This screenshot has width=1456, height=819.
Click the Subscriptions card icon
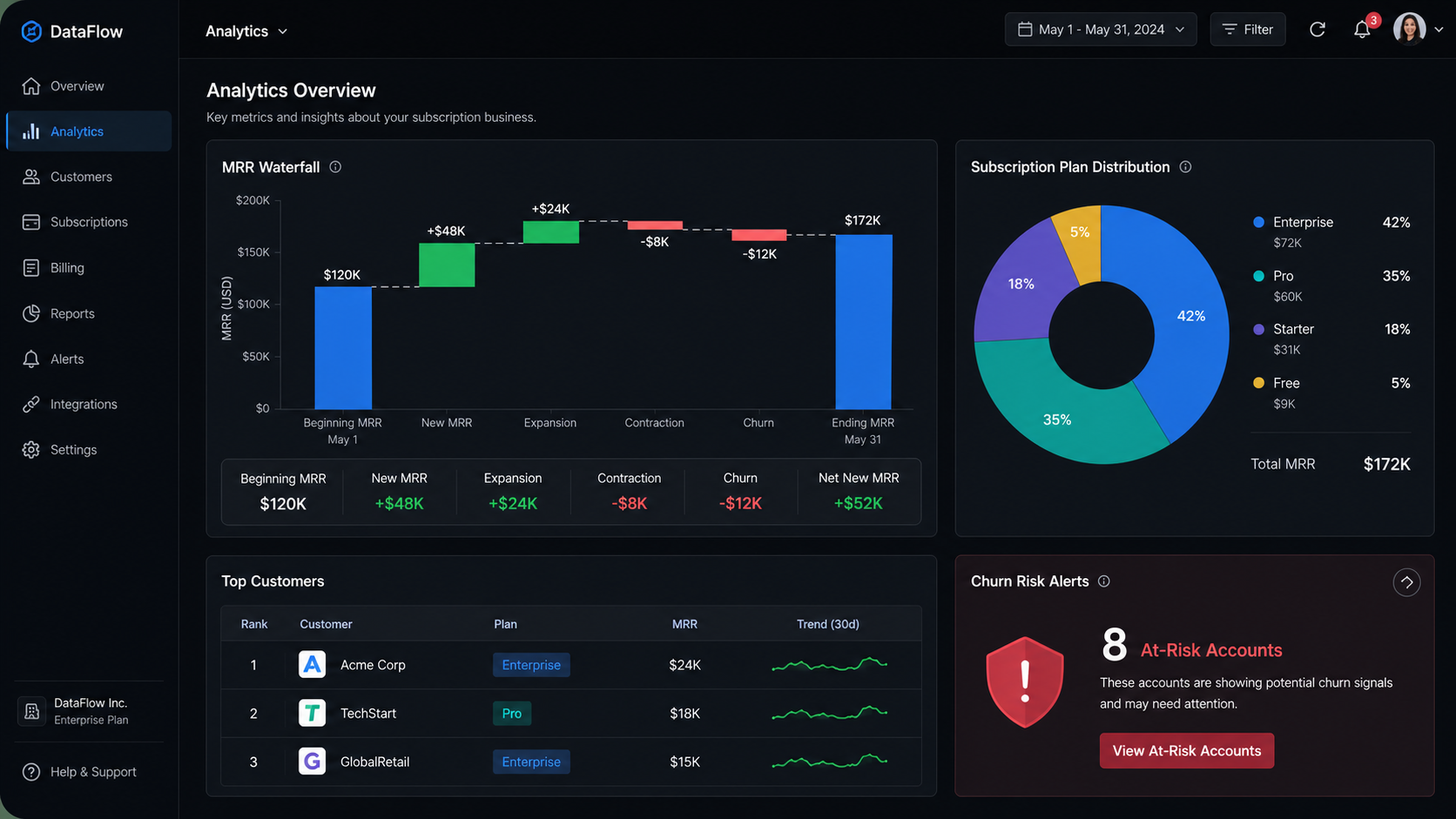31,222
